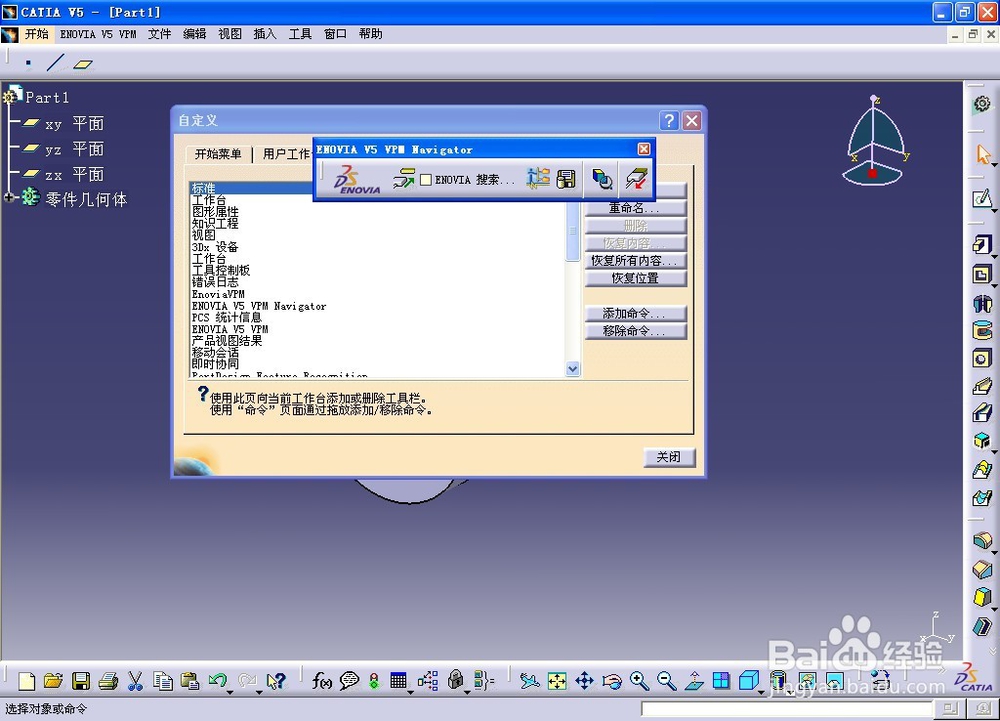Viewport: 1000px width, 721px height.
Task: Click the 关闭 button in customize dialog
Action: (668, 457)
